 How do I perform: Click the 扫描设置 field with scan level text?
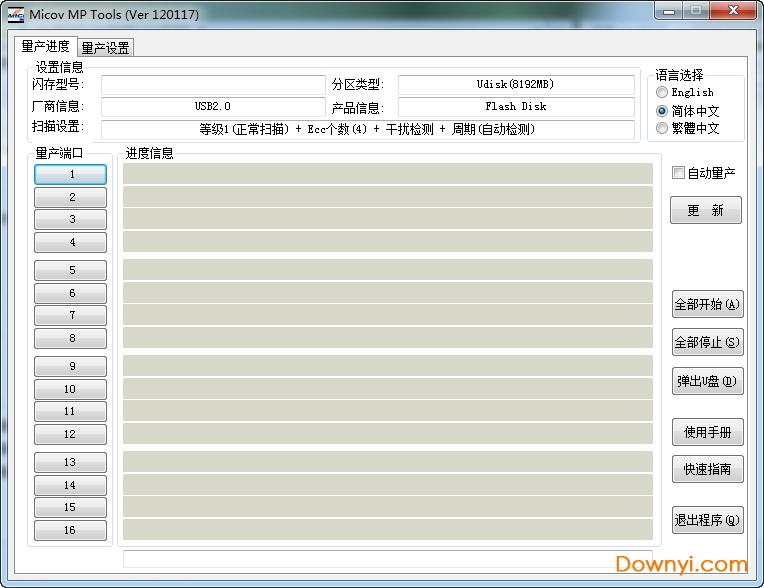[x=368, y=130]
